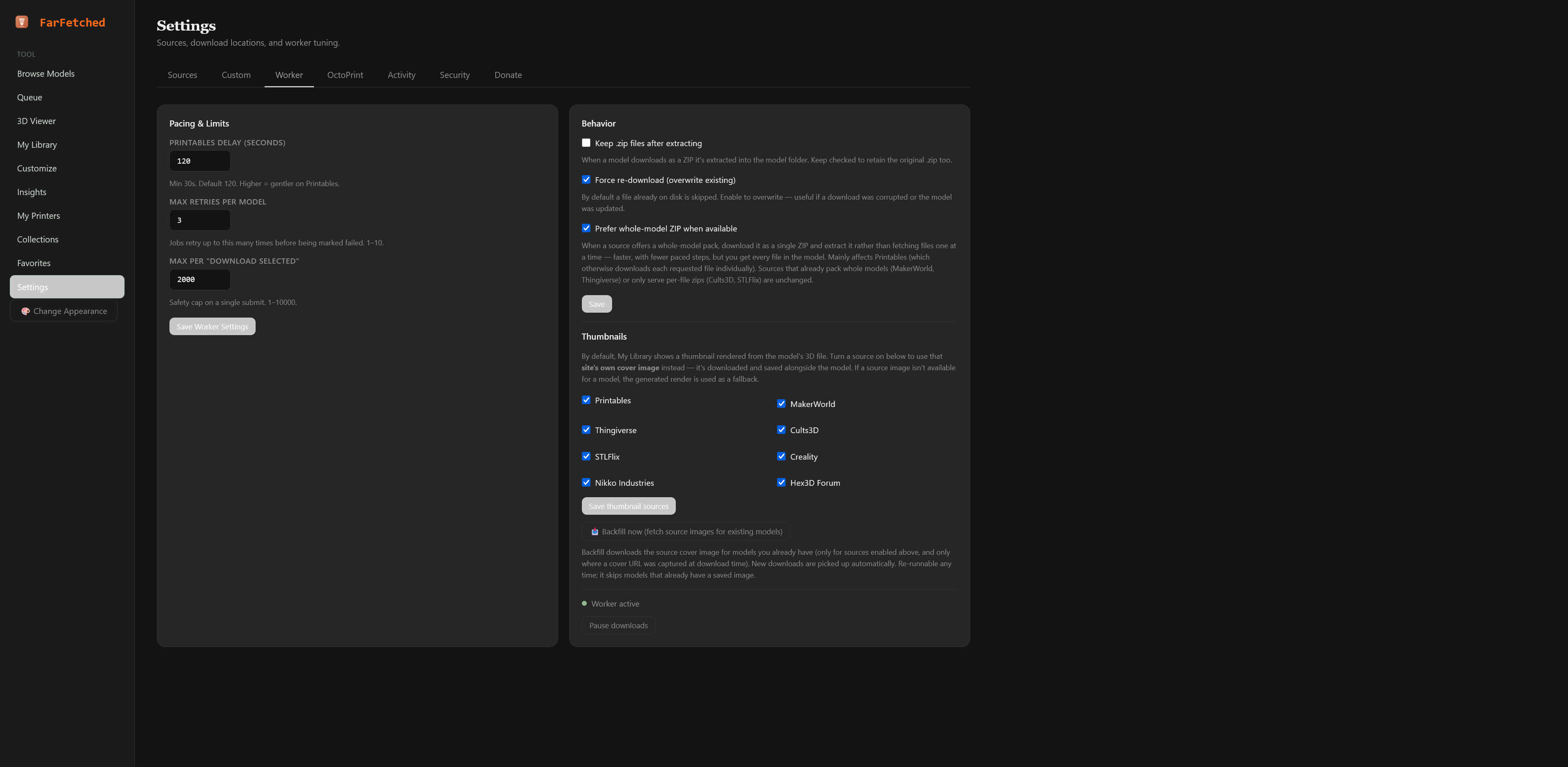The width and height of the screenshot is (1568, 767).
Task: Open the Favorites page
Action: click(67, 264)
